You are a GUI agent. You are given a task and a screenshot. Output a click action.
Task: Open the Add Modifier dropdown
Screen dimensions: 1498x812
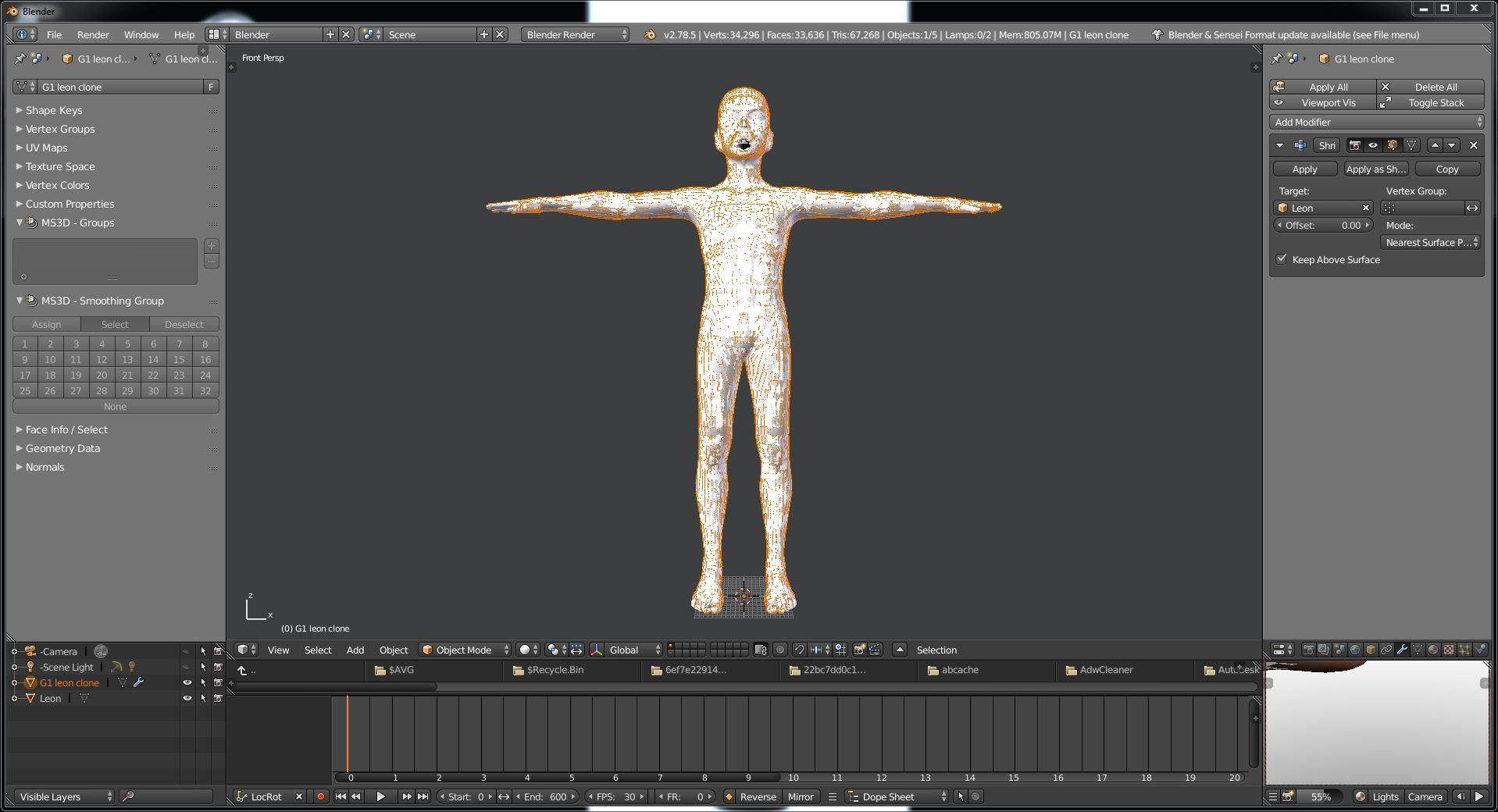[1377, 122]
